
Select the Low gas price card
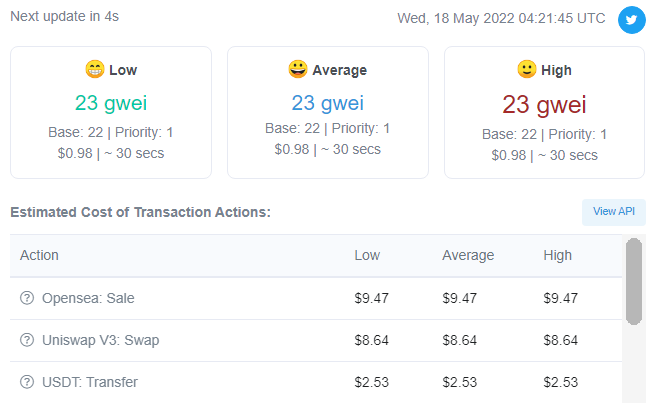coord(111,113)
